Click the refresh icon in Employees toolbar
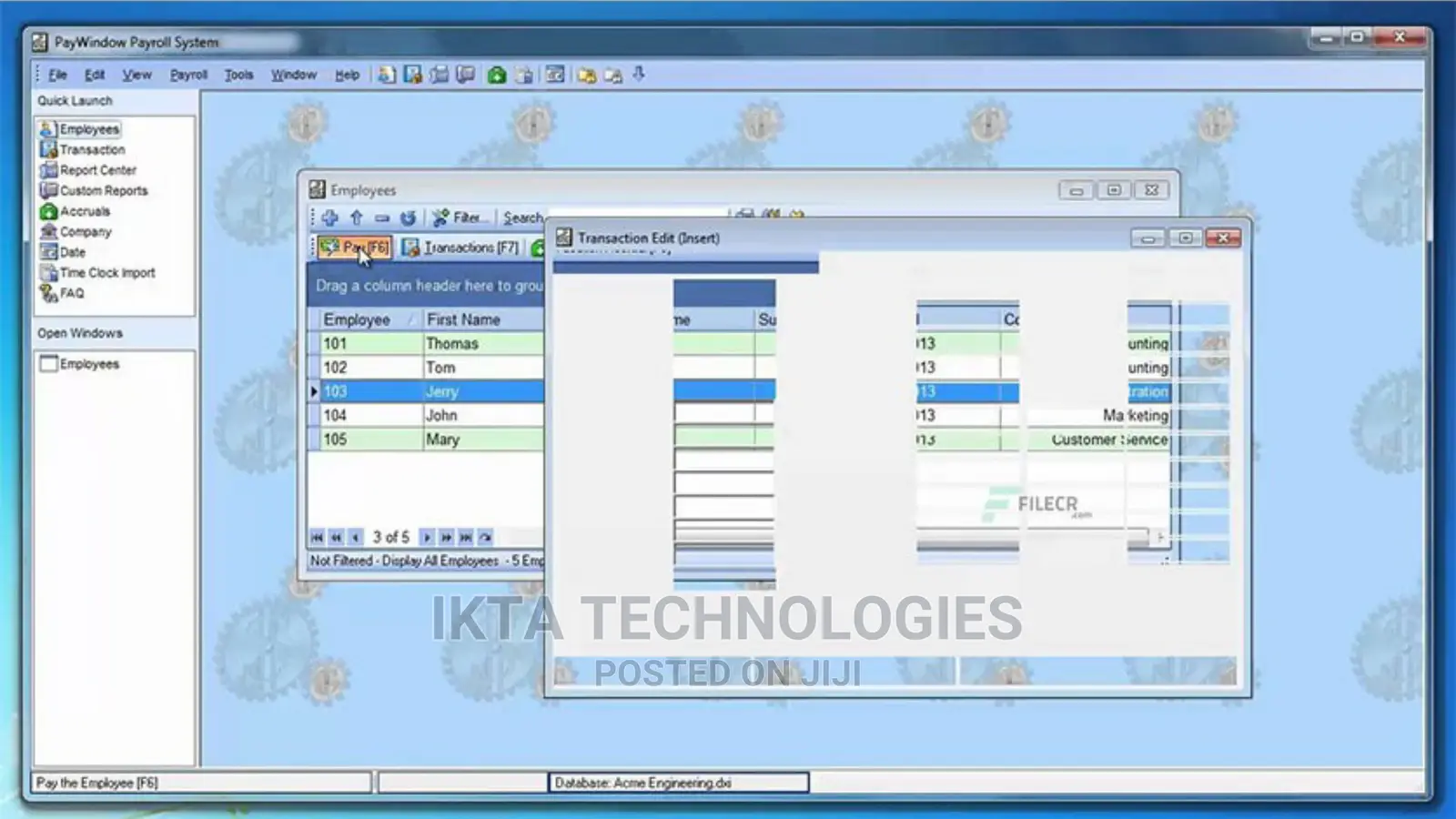This screenshot has height=819, width=1456. tap(408, 217)
